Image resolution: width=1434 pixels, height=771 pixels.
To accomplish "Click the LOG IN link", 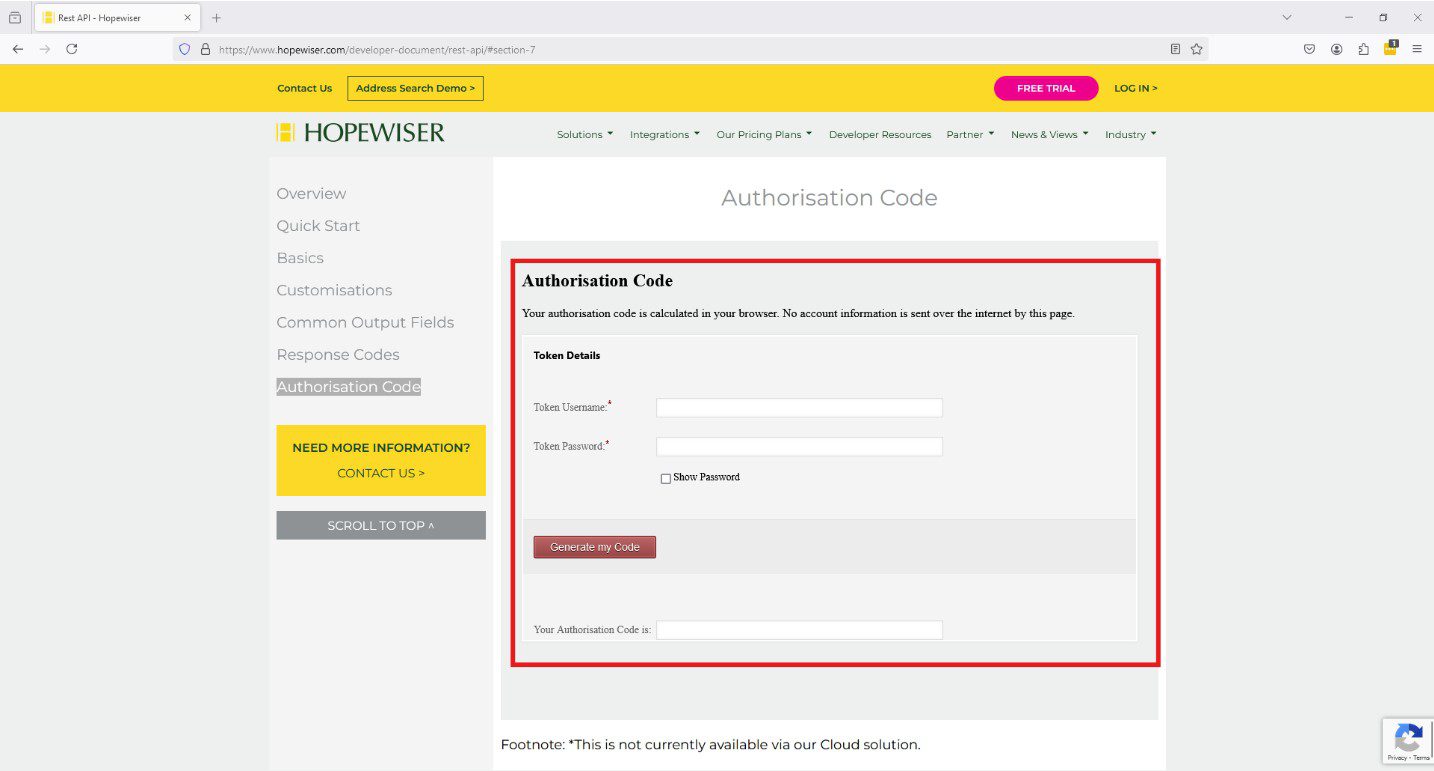I will click(x=1136, y=88).
